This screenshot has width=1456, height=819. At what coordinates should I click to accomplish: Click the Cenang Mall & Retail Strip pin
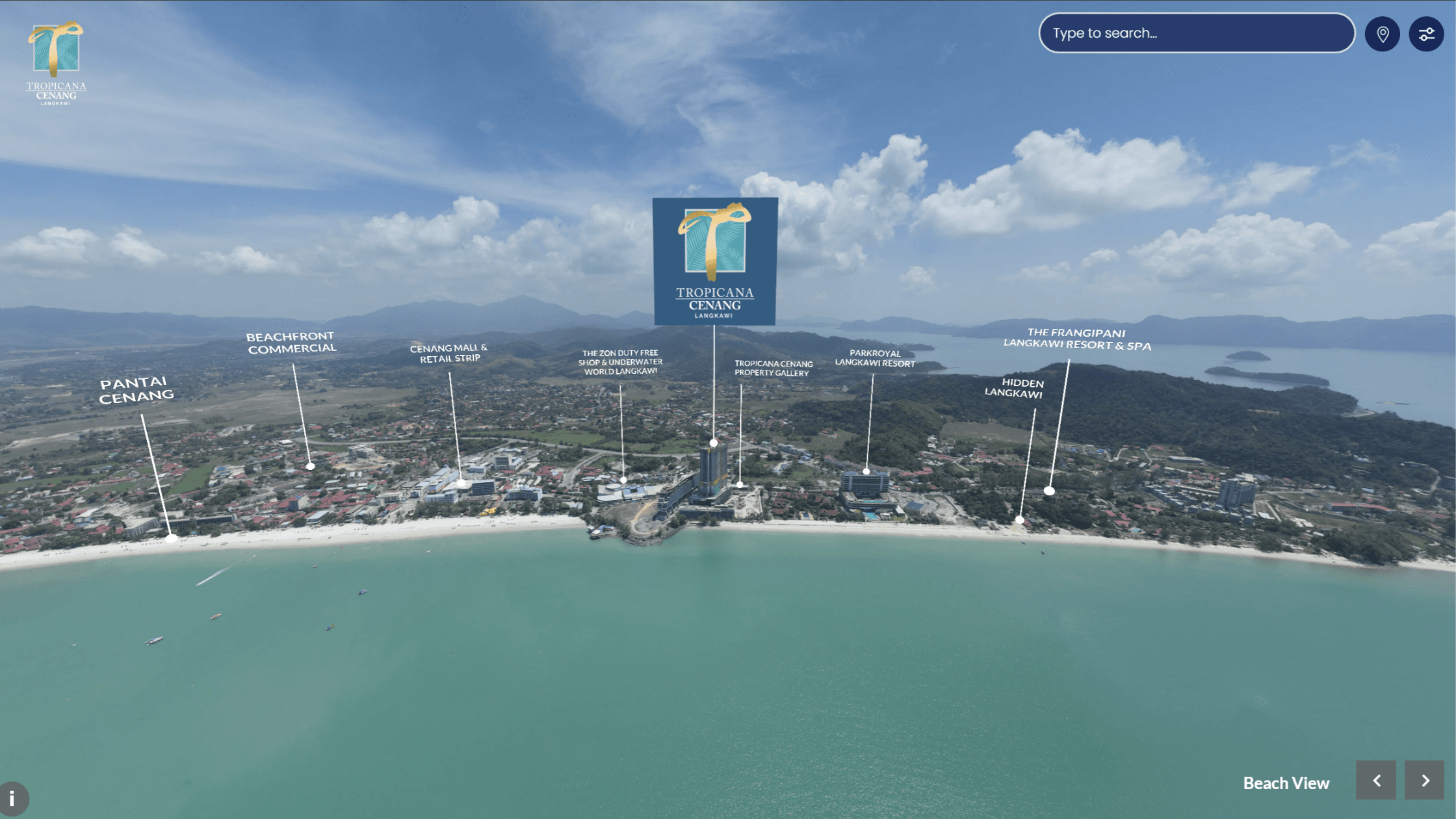(461, 484)
